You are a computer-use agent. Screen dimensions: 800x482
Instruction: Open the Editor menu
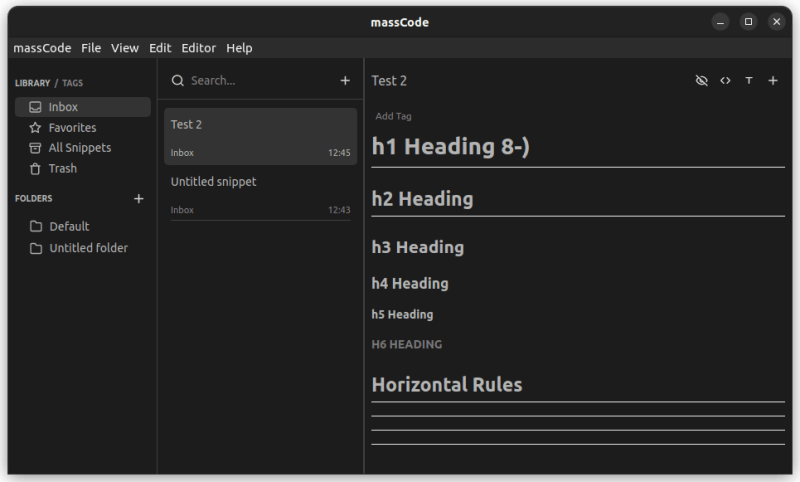click(x=198, y=48)
